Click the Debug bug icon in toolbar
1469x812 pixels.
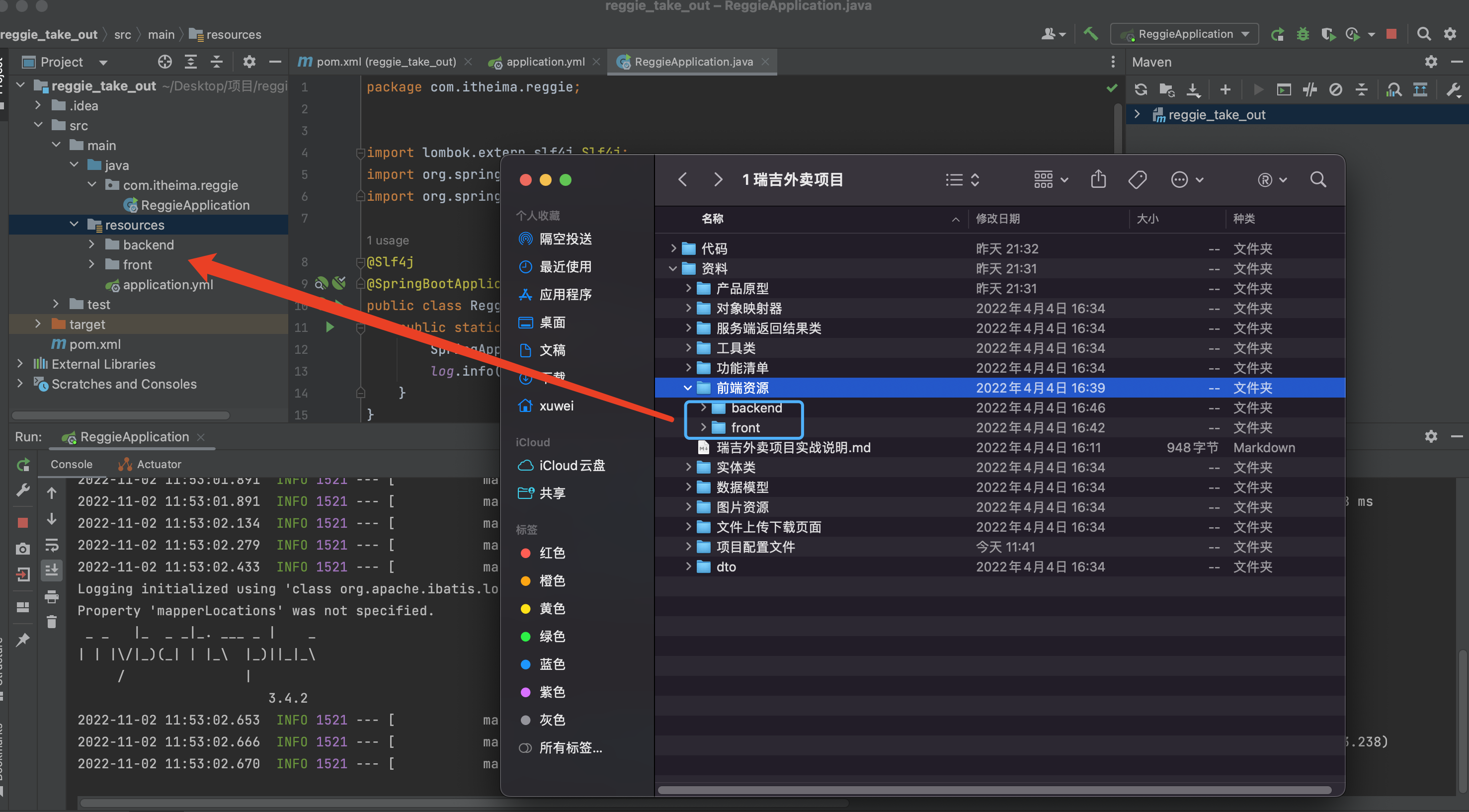tap(1303, 34)
